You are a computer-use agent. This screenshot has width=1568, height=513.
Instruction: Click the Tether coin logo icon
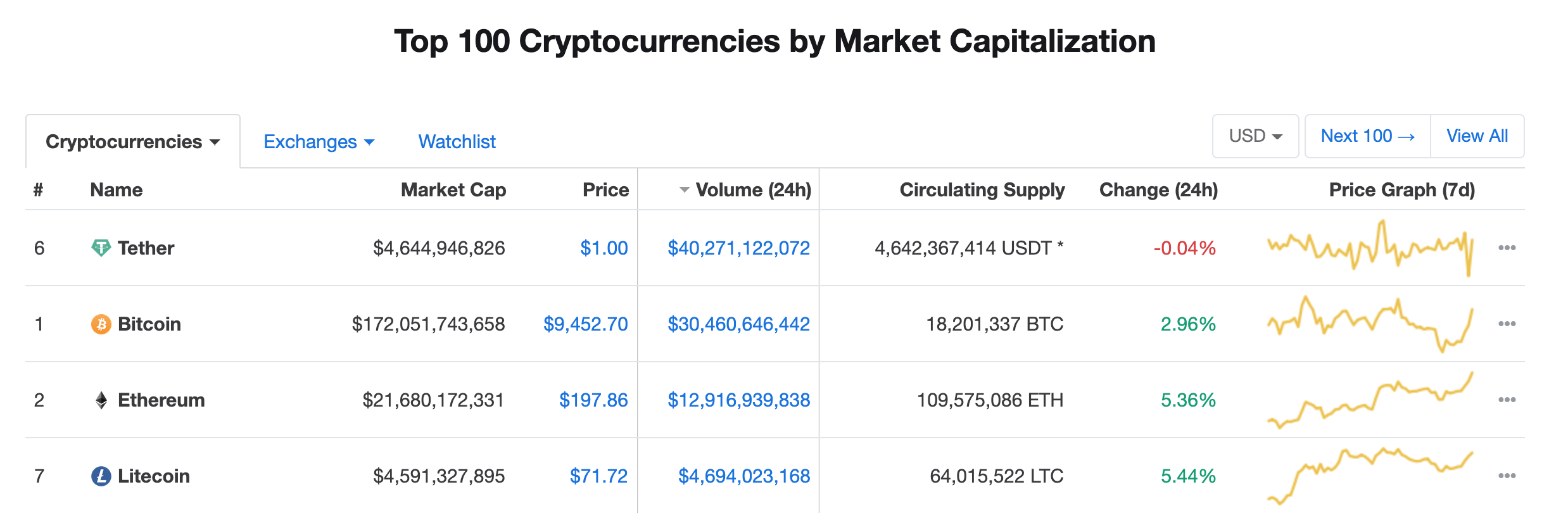101,248
